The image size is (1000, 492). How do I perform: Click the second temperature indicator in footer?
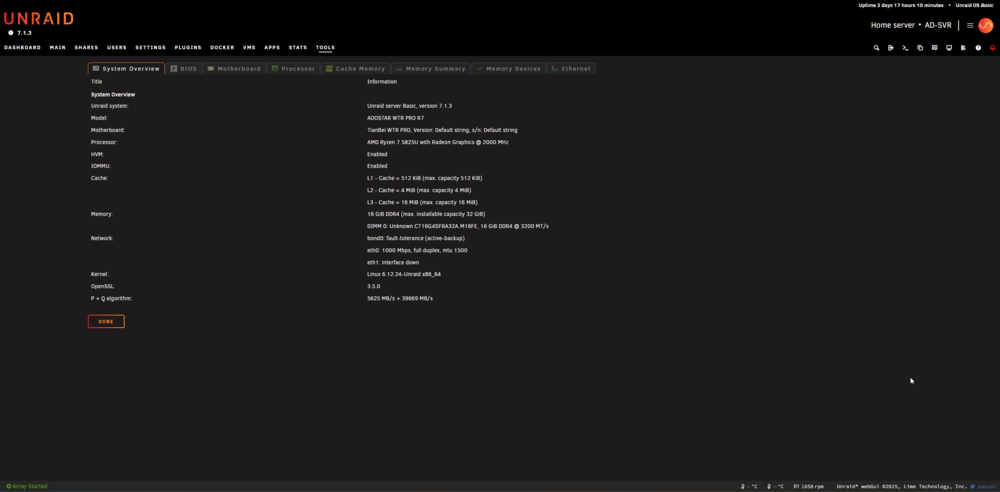pyautogui.click(x=776, y=486)
